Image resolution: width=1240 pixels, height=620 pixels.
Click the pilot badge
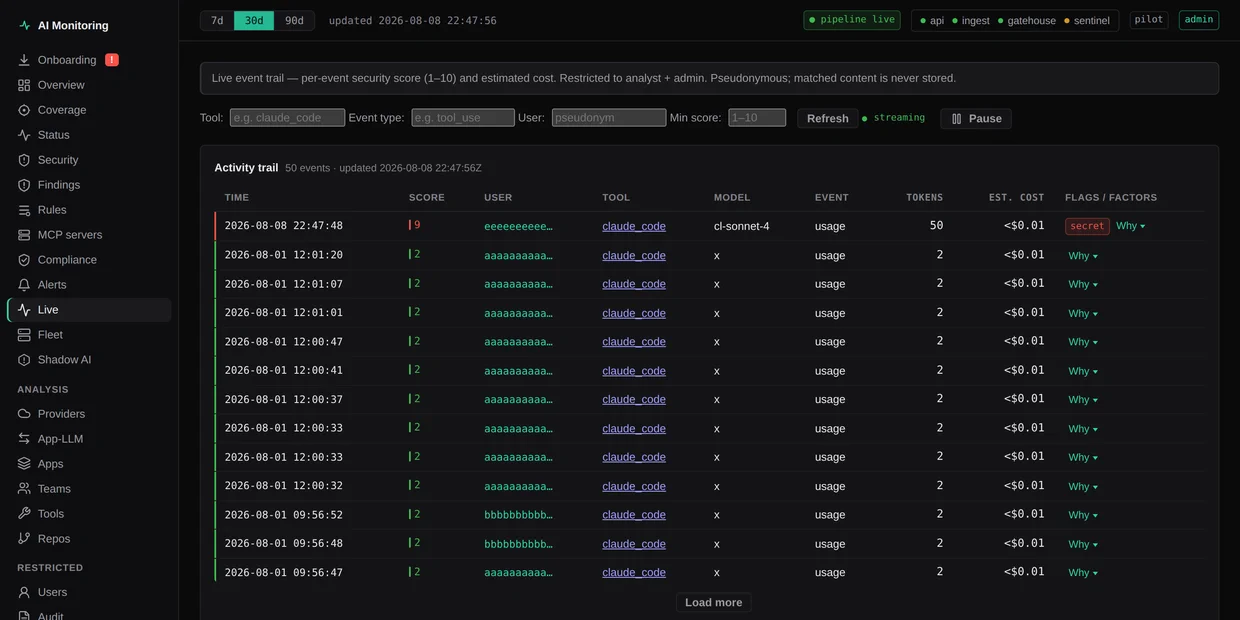click(1149, 20)
